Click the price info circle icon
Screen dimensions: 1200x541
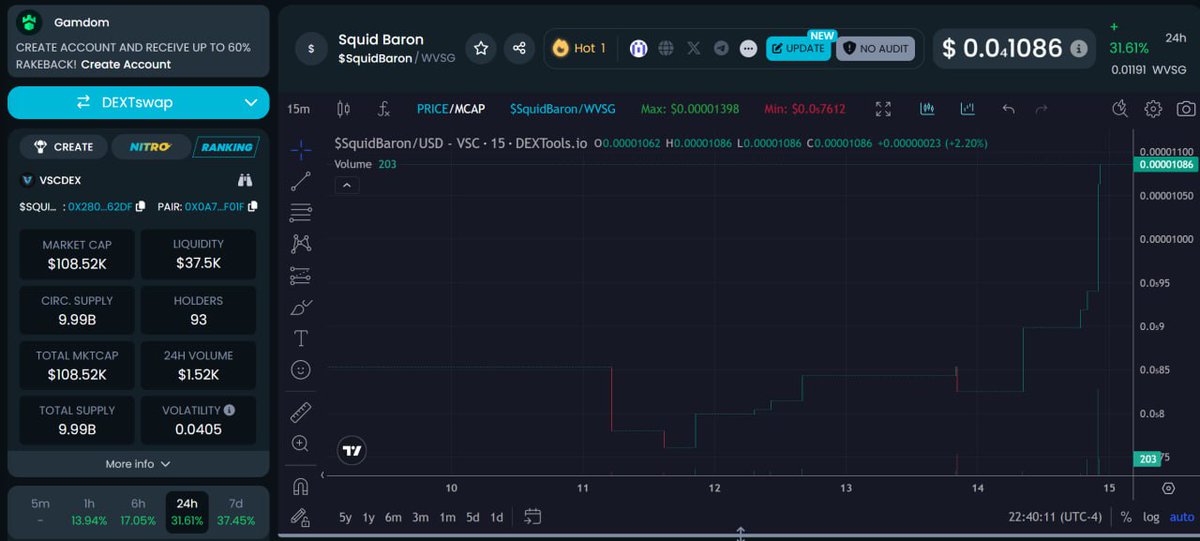(1078, 48)
